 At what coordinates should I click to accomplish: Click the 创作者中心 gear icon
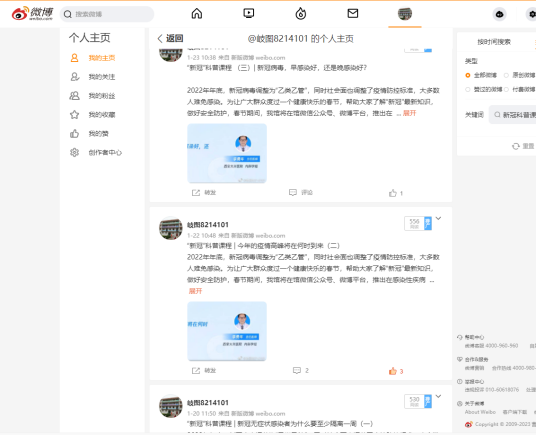click(x=75, y=152)
